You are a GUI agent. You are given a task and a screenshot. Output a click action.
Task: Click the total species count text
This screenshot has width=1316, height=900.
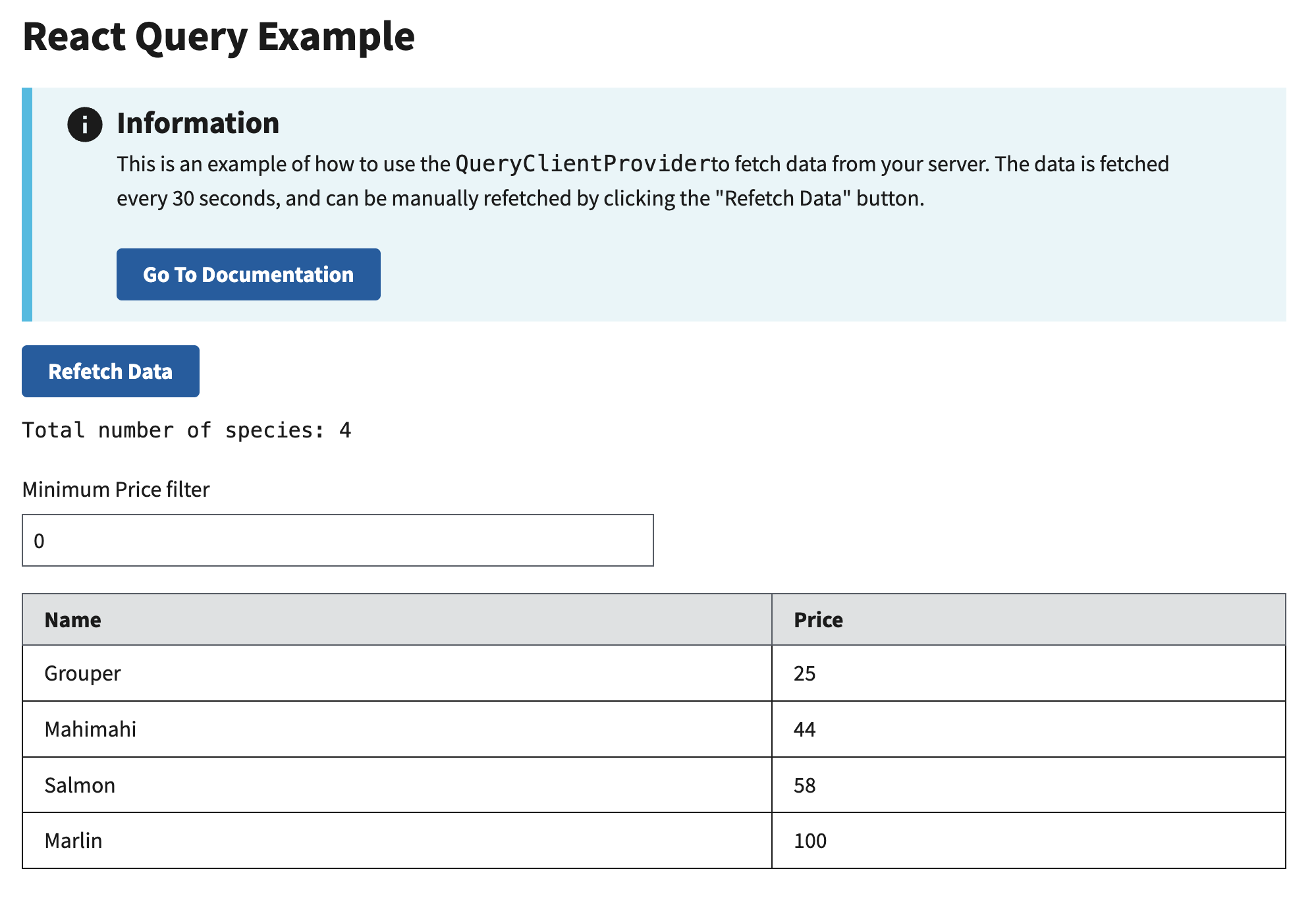click(x=186, y=430)
